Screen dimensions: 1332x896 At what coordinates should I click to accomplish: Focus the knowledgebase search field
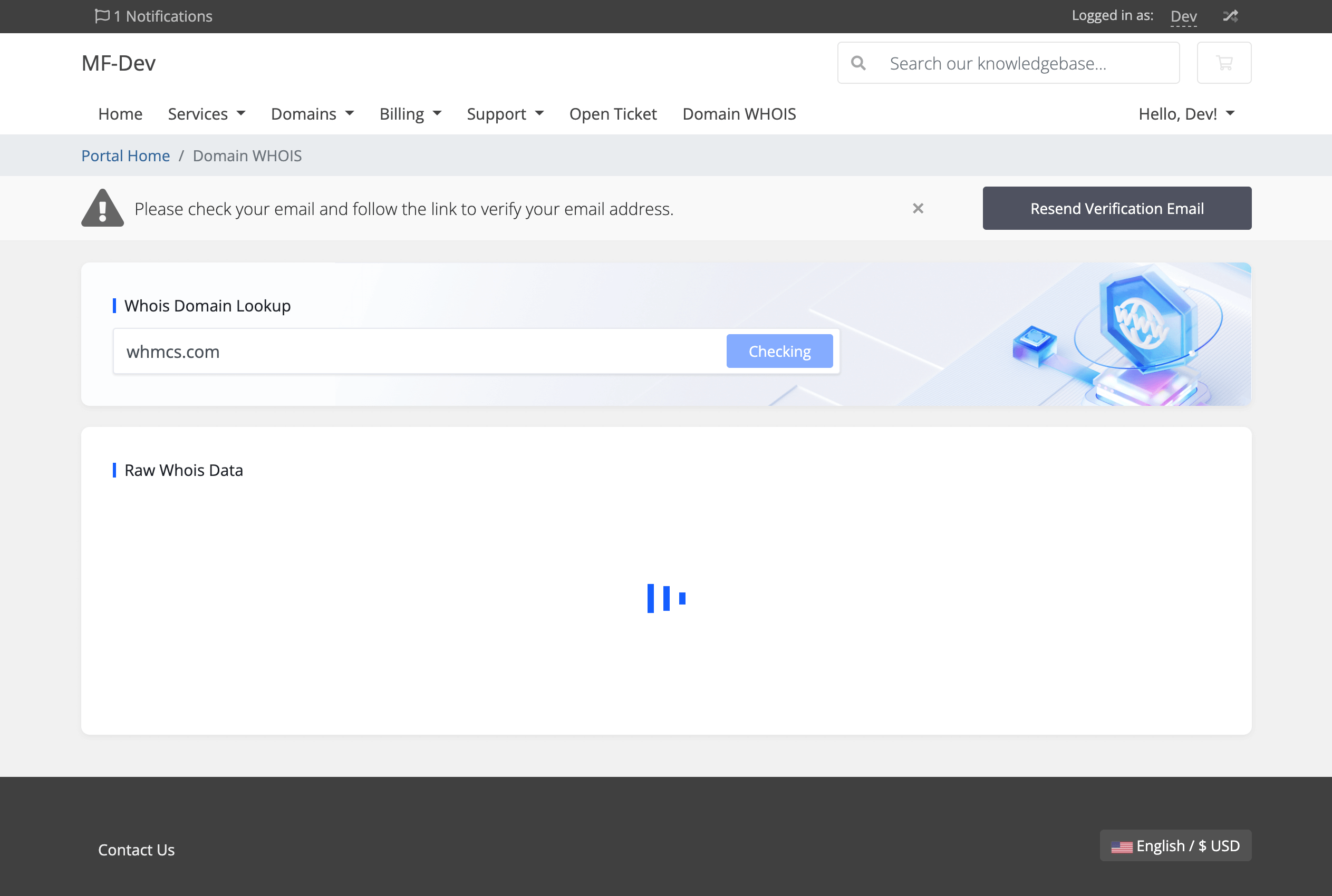tap(1008, 63)
